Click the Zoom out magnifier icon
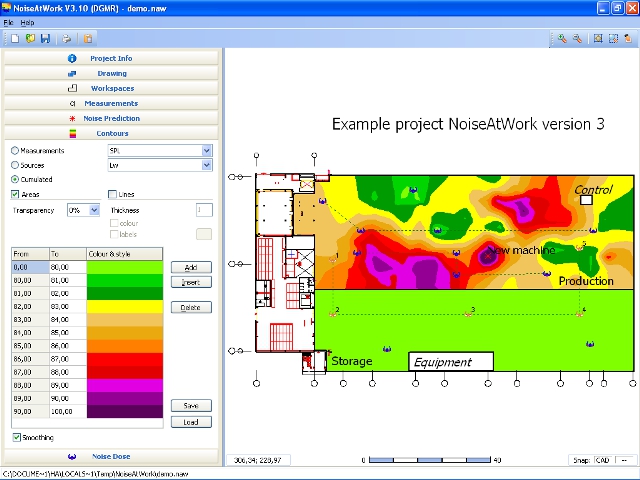Screen dimensions: 640x480 coord(577,39)
